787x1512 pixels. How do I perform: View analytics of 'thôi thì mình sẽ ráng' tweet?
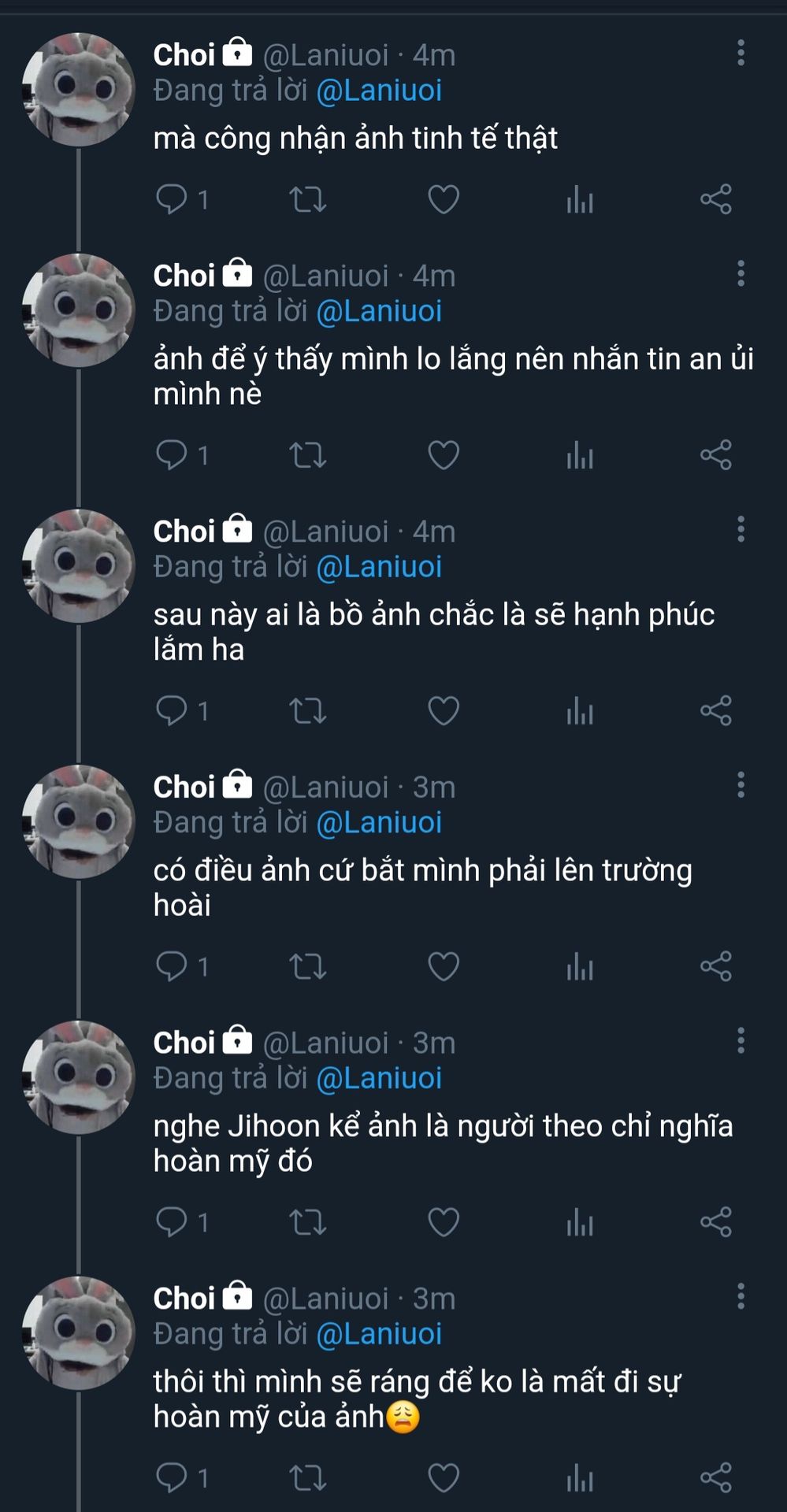(x=580, y=1477)
